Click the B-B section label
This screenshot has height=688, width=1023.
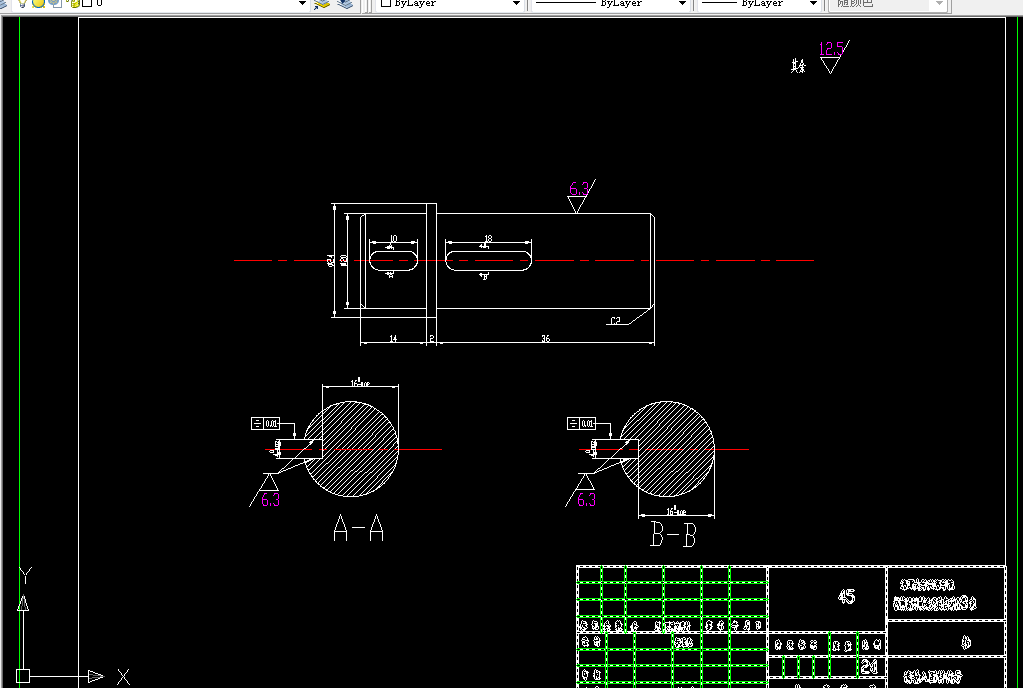click(x=673, y=534)
